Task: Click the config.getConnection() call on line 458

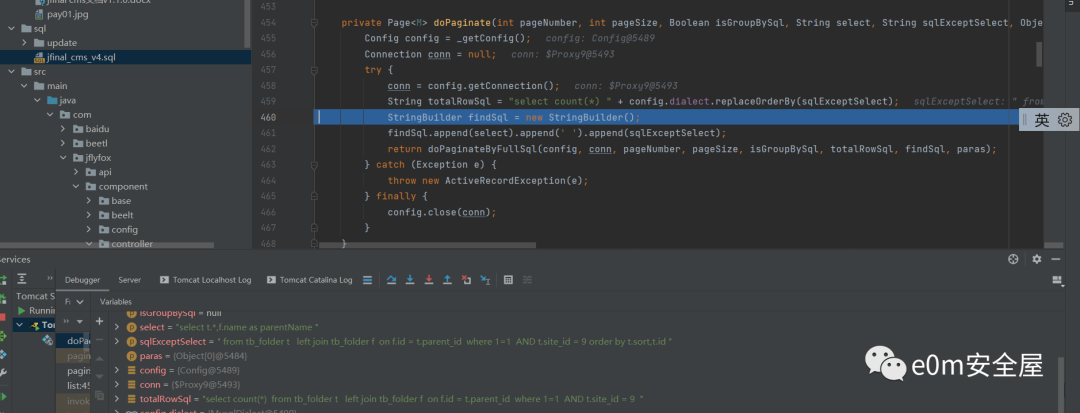Action: 493,86
